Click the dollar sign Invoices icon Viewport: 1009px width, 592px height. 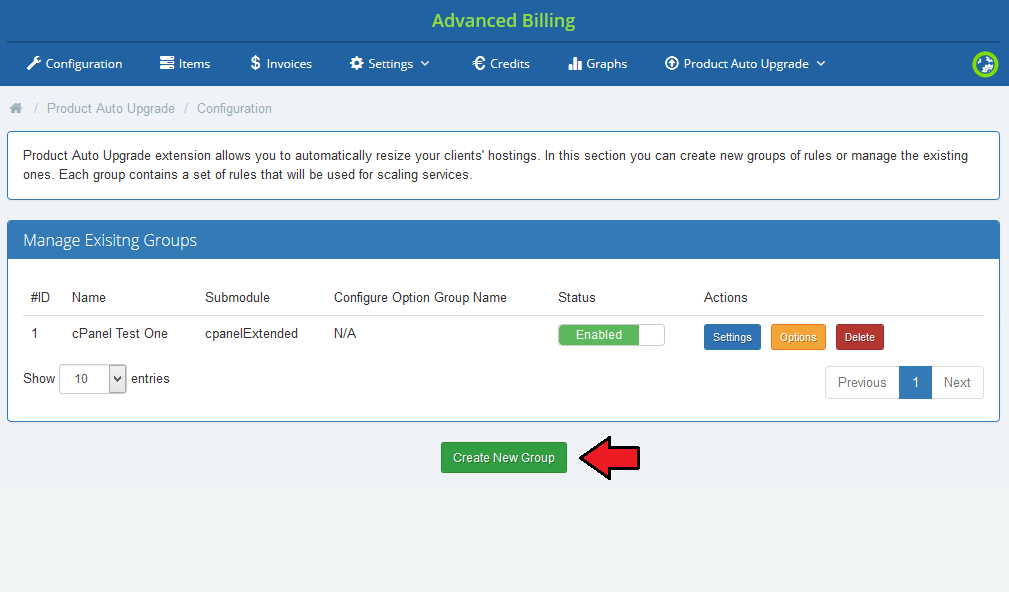point(255,63)
